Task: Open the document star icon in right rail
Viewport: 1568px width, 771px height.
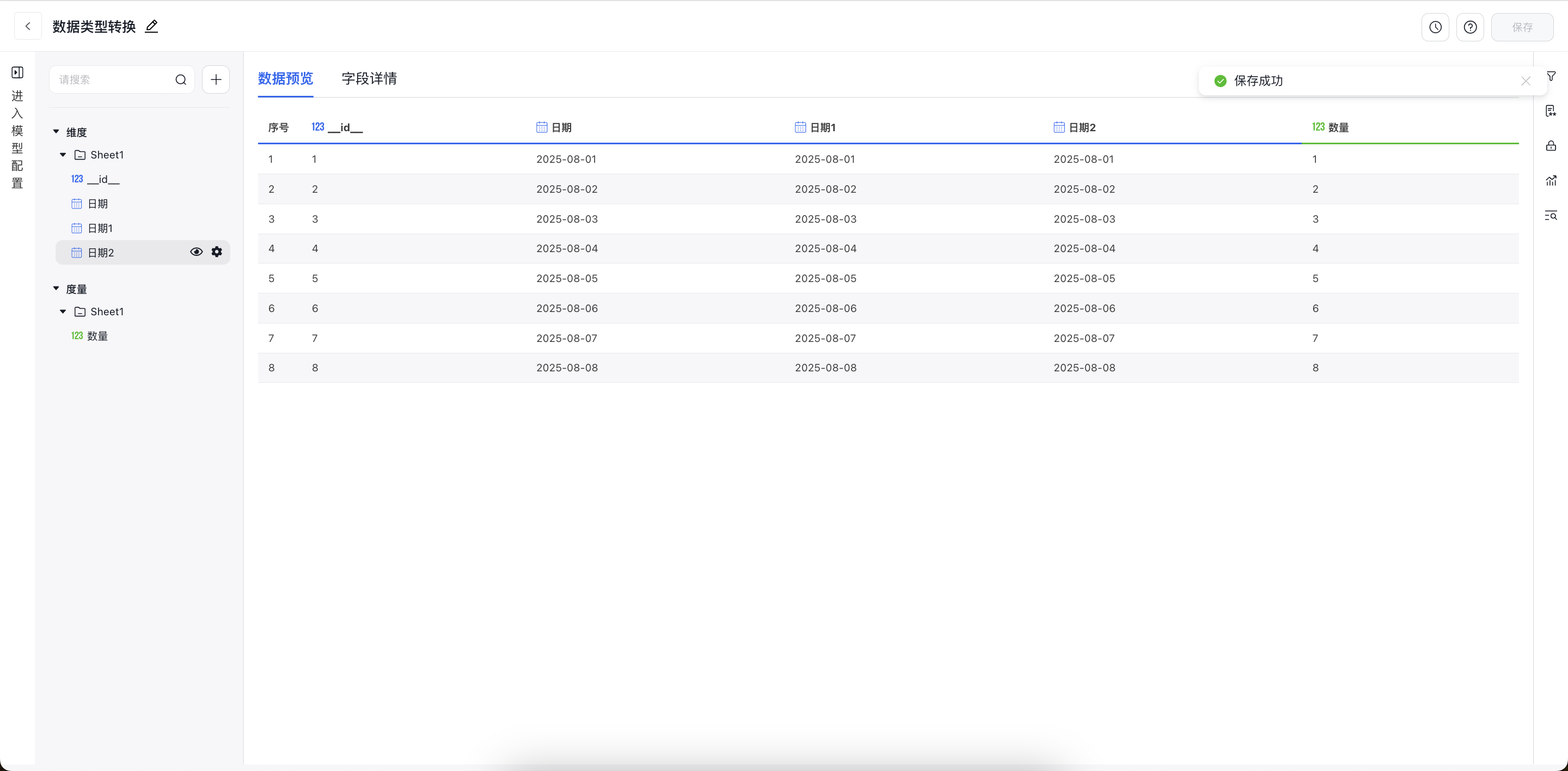Action: coord(1551,111)
